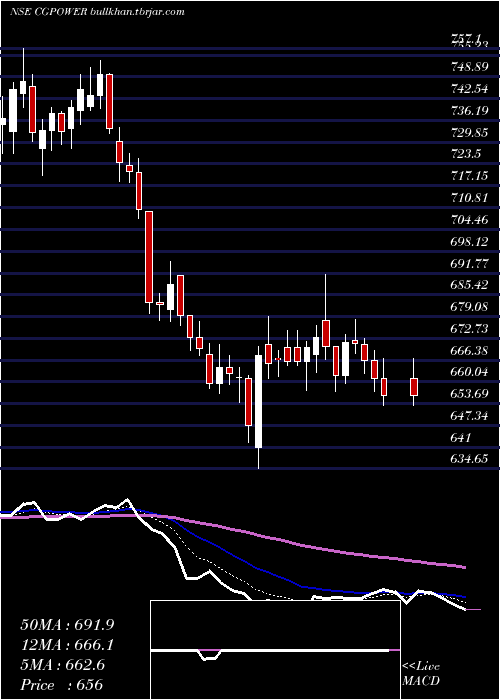Click the NSE CGPOWER chart title
The height and width of the screenshot is (700, 500).
click(x=97, y=12)
